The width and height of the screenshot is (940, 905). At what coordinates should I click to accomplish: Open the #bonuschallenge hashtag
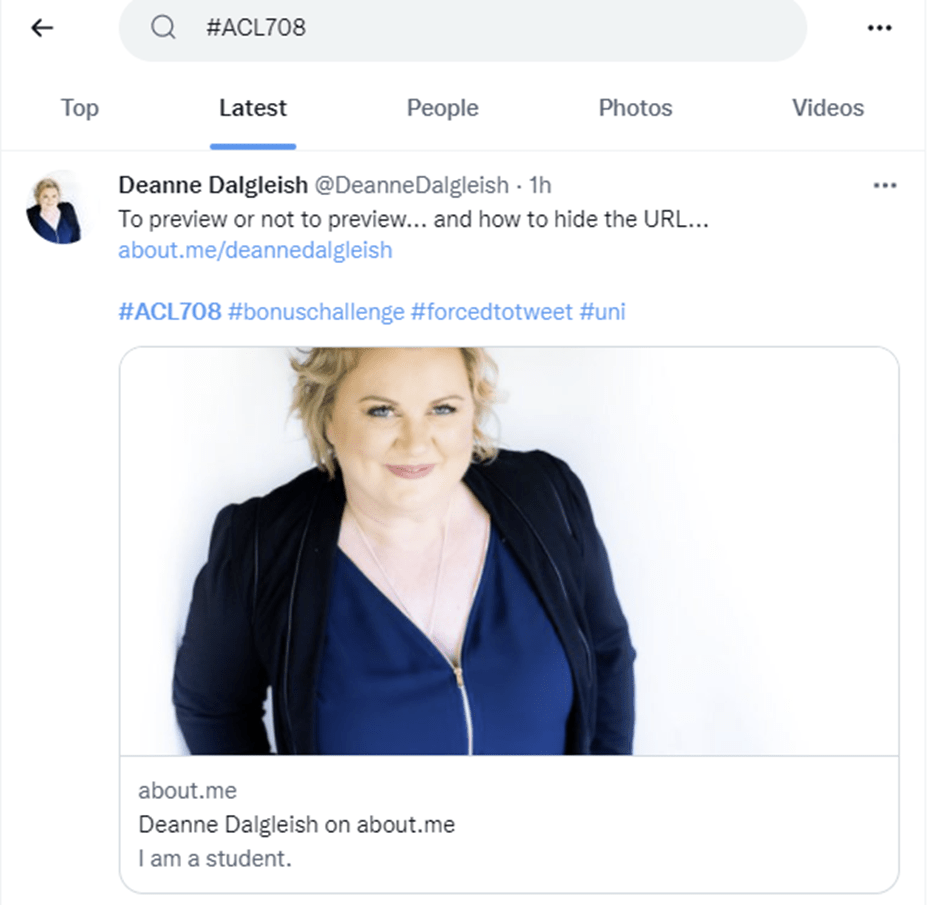tap(315, 311)
